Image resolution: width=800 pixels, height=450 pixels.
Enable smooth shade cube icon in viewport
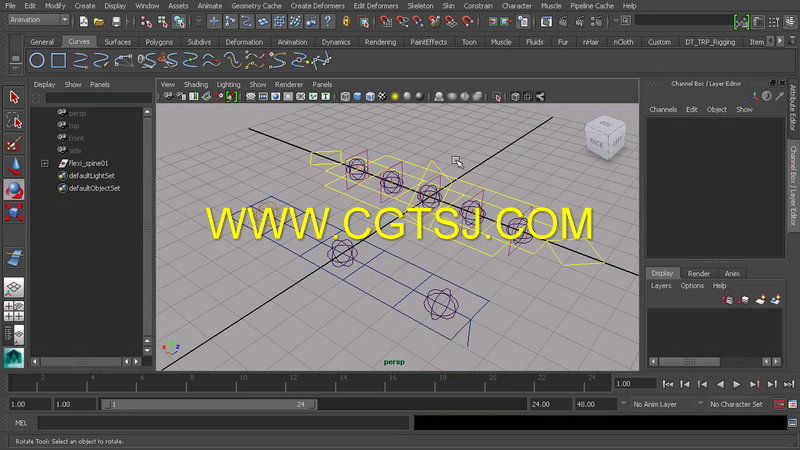[x=358, y=96]
